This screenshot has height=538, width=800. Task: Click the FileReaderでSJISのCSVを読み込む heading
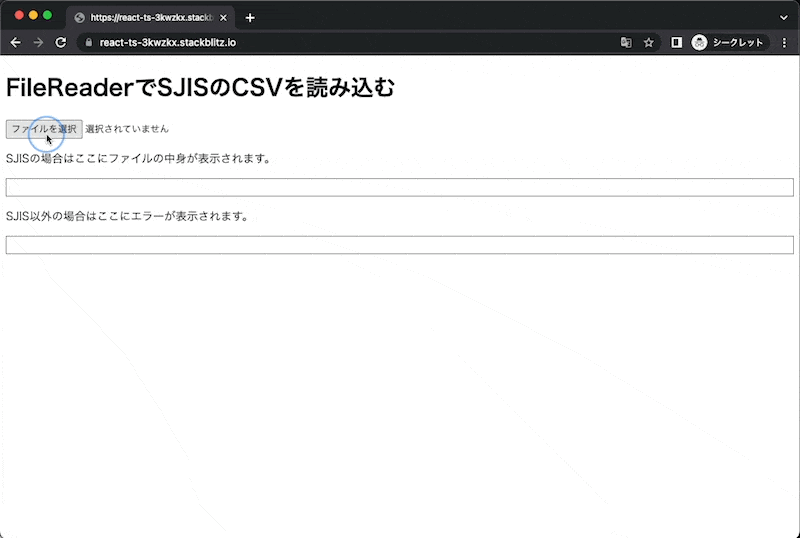(200, 88)
